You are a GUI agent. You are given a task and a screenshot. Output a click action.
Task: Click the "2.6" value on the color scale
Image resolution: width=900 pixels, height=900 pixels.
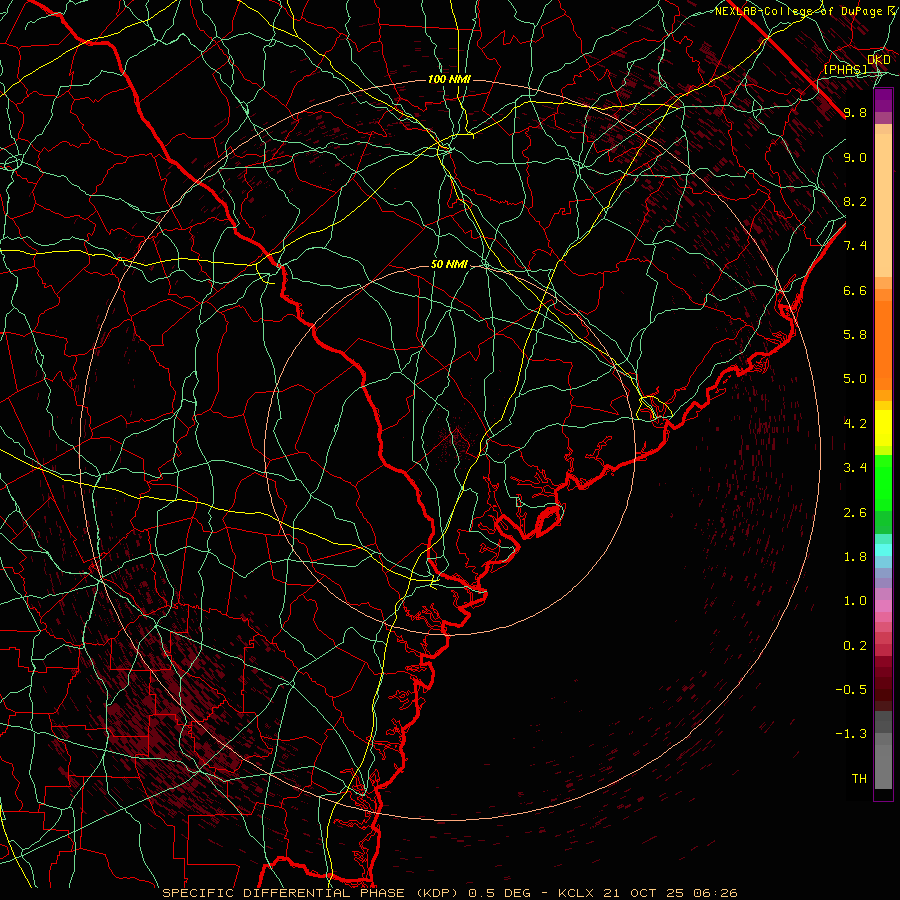855,513
